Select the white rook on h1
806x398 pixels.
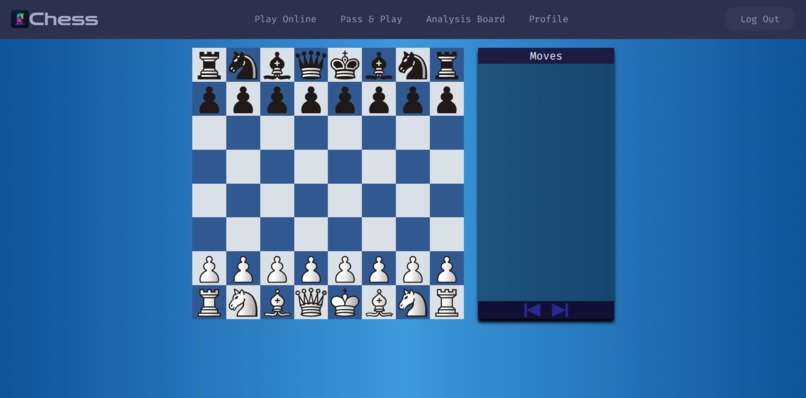[x=447, y=302]
